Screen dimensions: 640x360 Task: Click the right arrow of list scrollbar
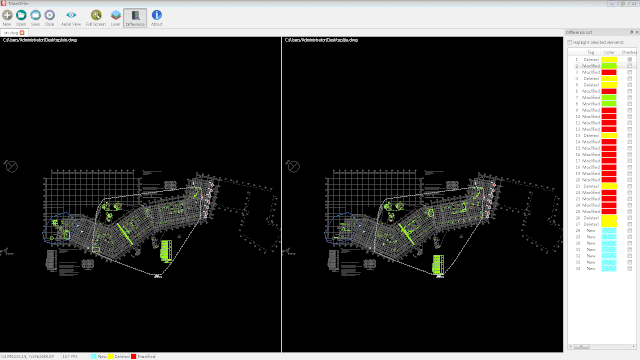[x=634, y=347]
